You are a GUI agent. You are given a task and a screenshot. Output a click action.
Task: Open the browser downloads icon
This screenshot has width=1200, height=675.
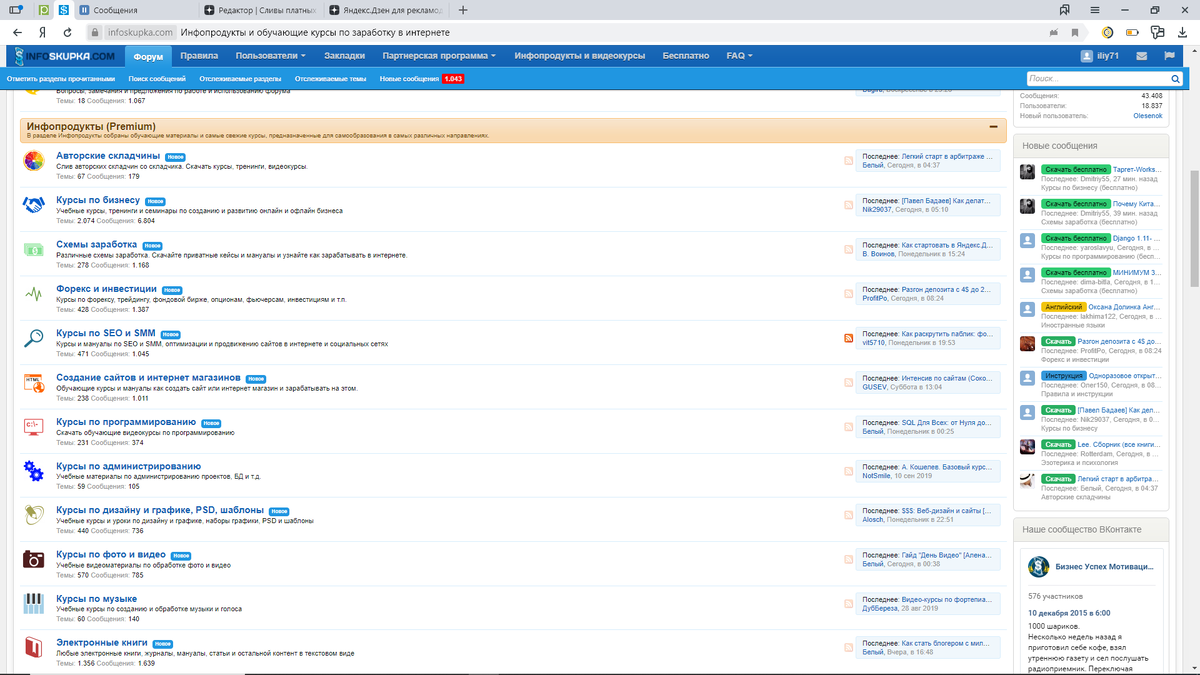[1180, 32]
